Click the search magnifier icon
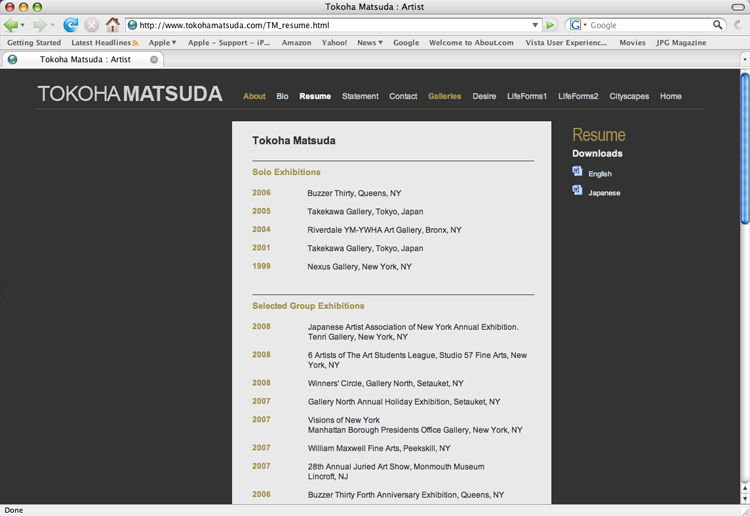This screenshot has height=516, width=750. coord(718,25)
